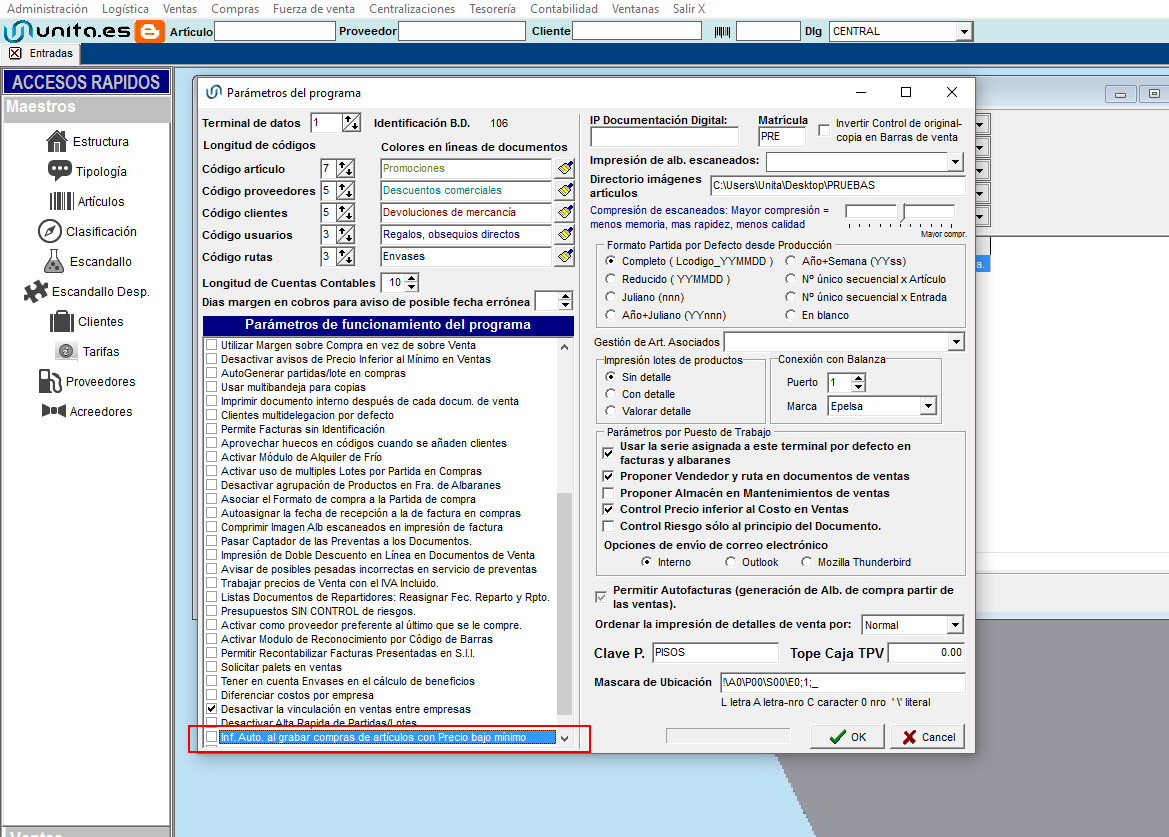The width and height of the screenshot is (1169, 837).
Task: Pick color for Descuentos comerciales line
Action: 565,190
